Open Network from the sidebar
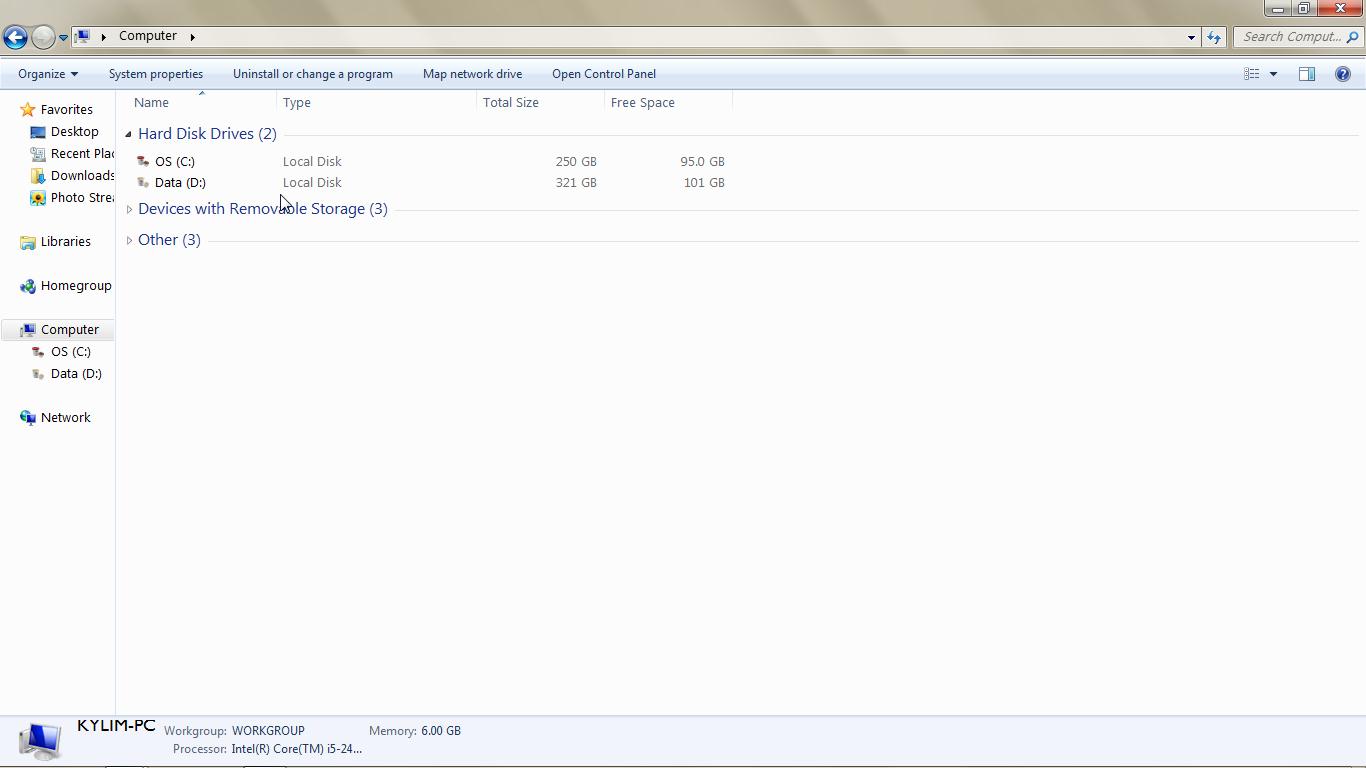1366x768 pixels. click(x=65, y=417)
